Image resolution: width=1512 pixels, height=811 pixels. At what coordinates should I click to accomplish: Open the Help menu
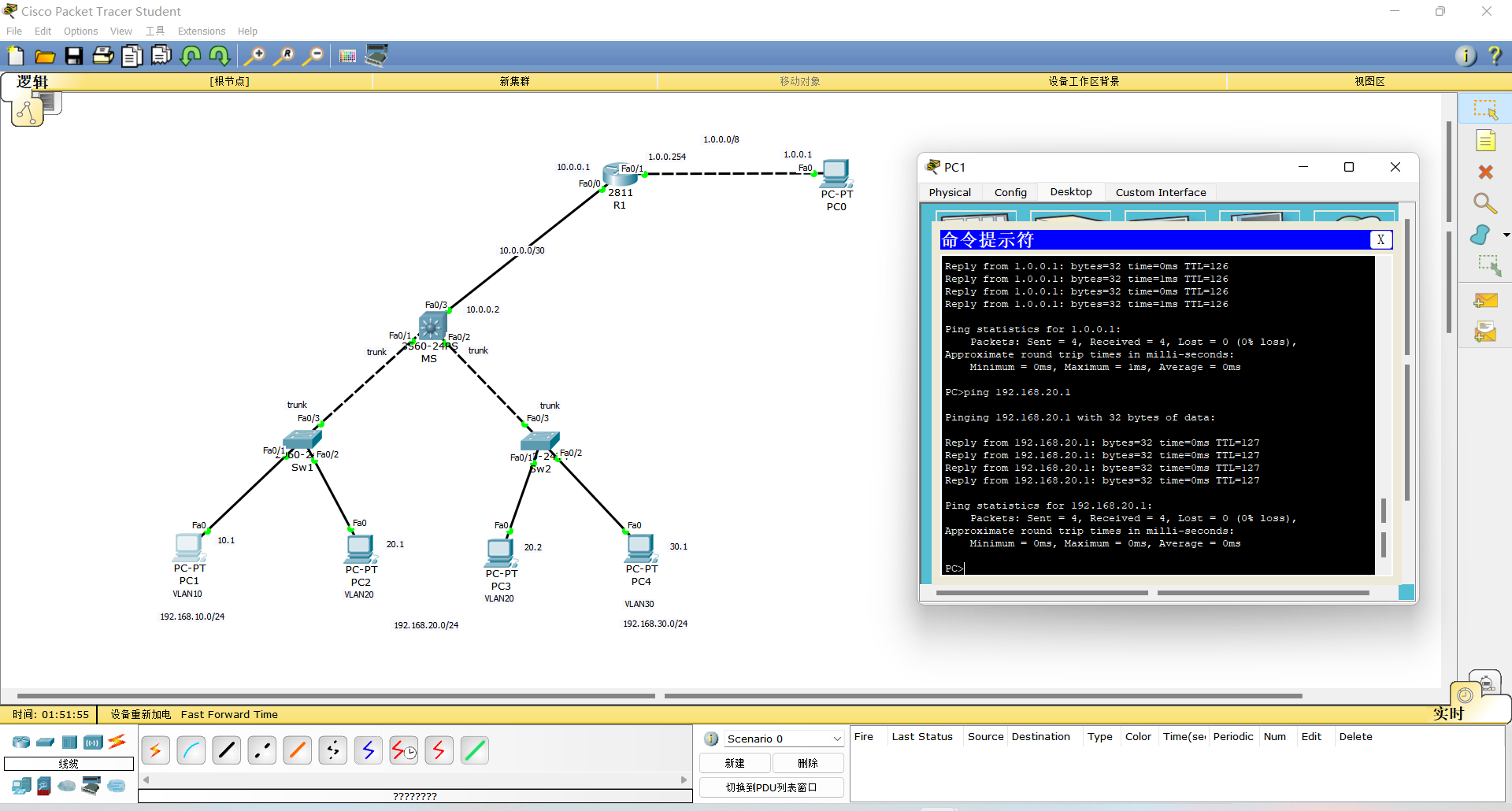pyautogui.click(x=247, y=31)
